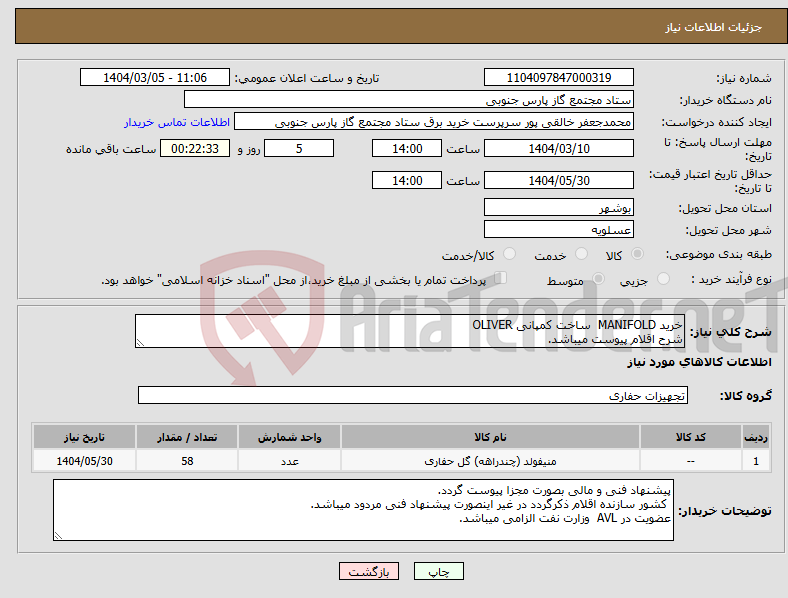Screen dimensions: 788x598
Task: Click the اطلاعات کالاهای مورد نیاز section heading
Action: click(699, 362)
